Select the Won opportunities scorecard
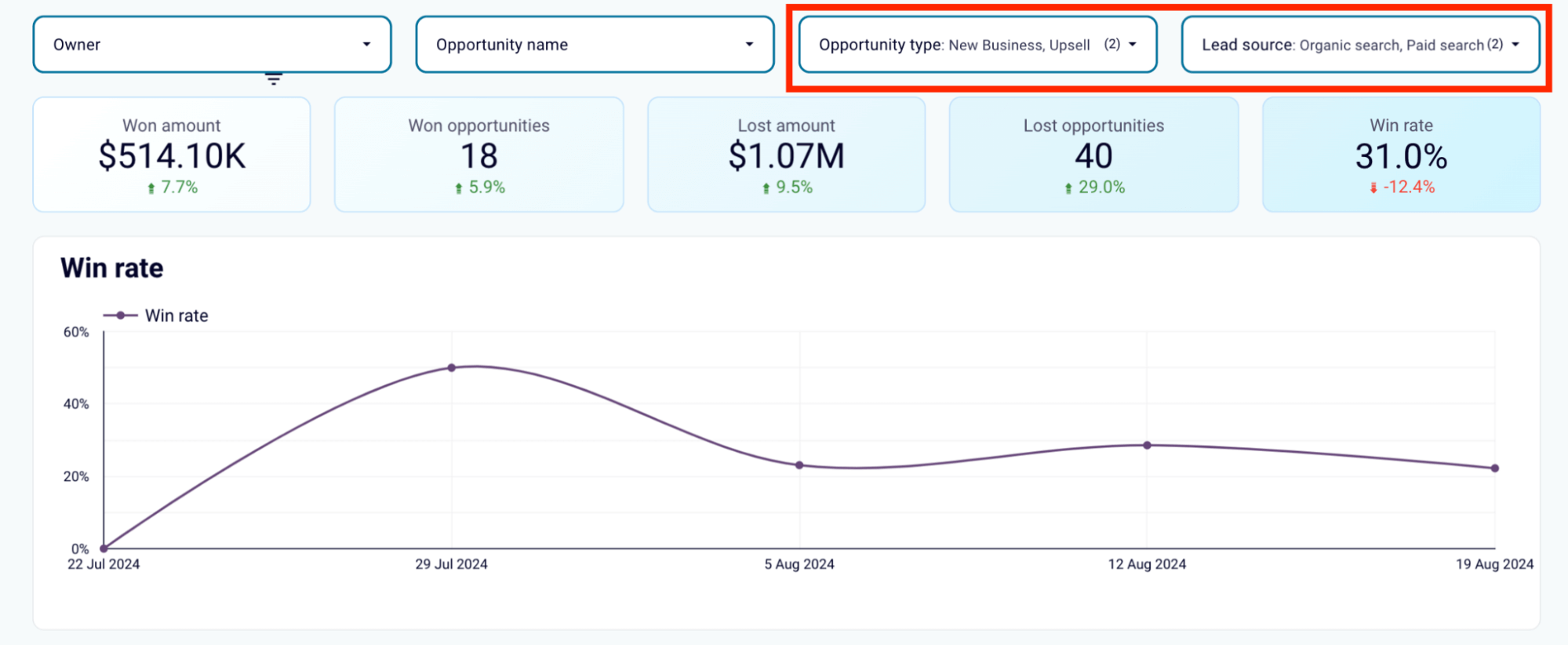The height and width of the screenshot is (645, 1568). (478, 155)
